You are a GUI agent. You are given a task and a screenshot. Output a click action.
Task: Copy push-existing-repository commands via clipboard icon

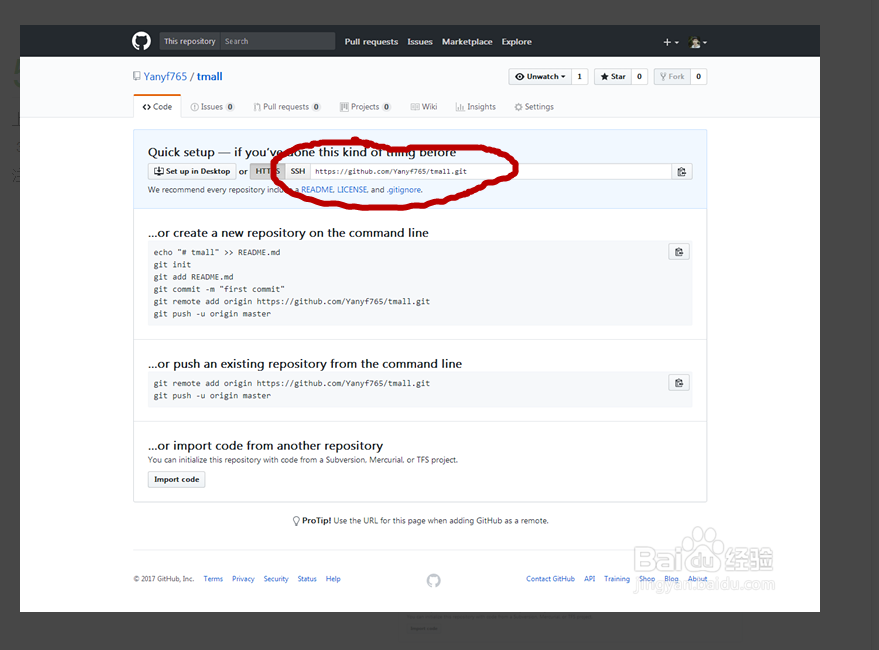[x=679, y=383]
